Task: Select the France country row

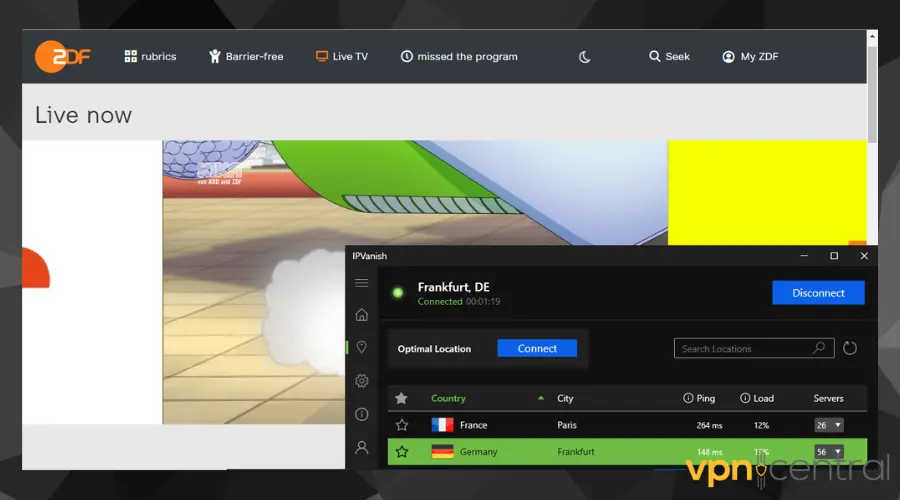Action: [x=627, y=425]
